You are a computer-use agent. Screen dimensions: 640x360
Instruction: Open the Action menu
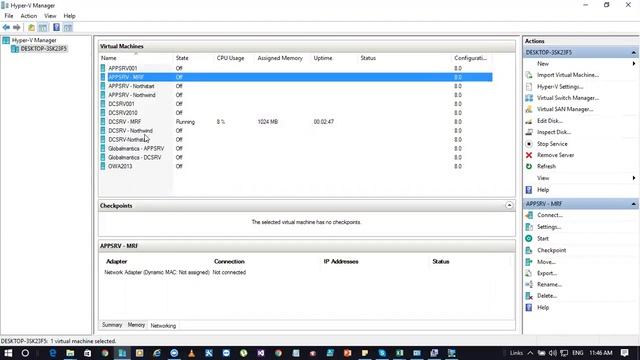(x=29, y=16)
